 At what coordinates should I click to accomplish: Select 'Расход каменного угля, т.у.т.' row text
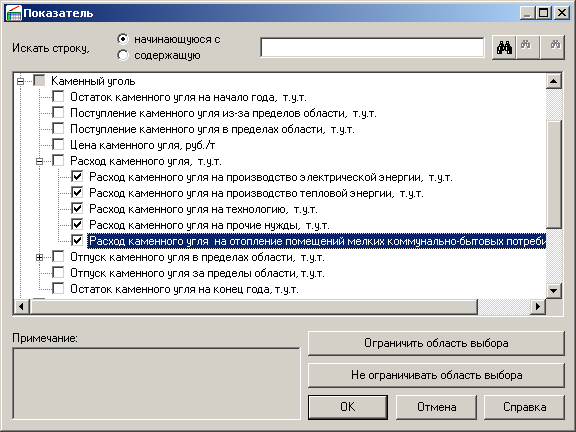(x=146, y=161)
